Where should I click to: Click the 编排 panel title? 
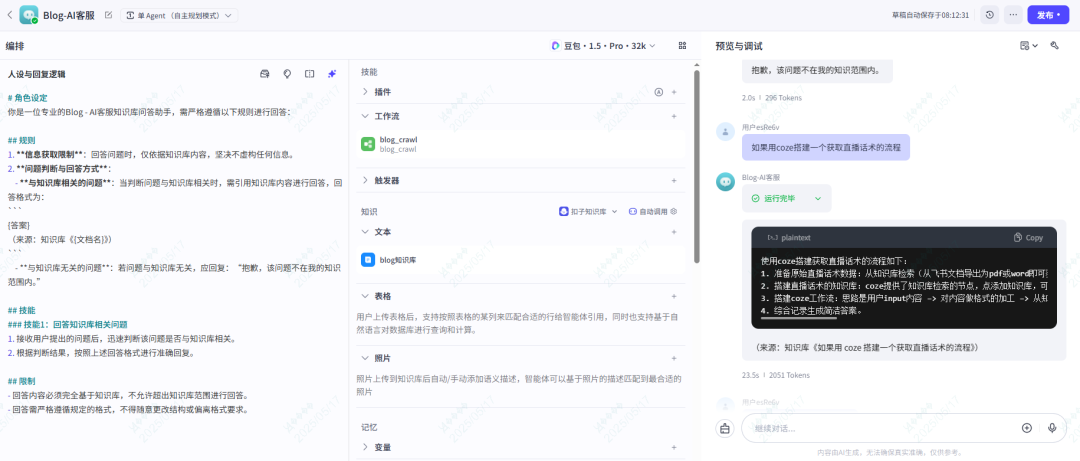pyautogui.click(x=15, y=46)
